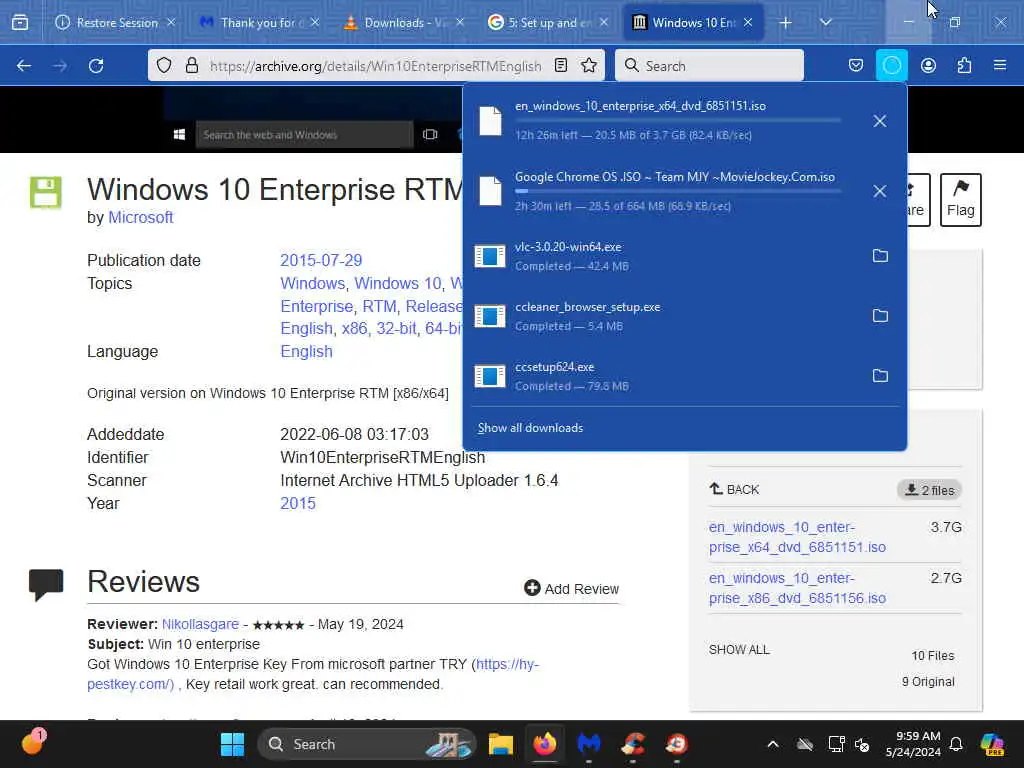
Task: Open the Firefox application menu
Action: [x=1000, y=66]
